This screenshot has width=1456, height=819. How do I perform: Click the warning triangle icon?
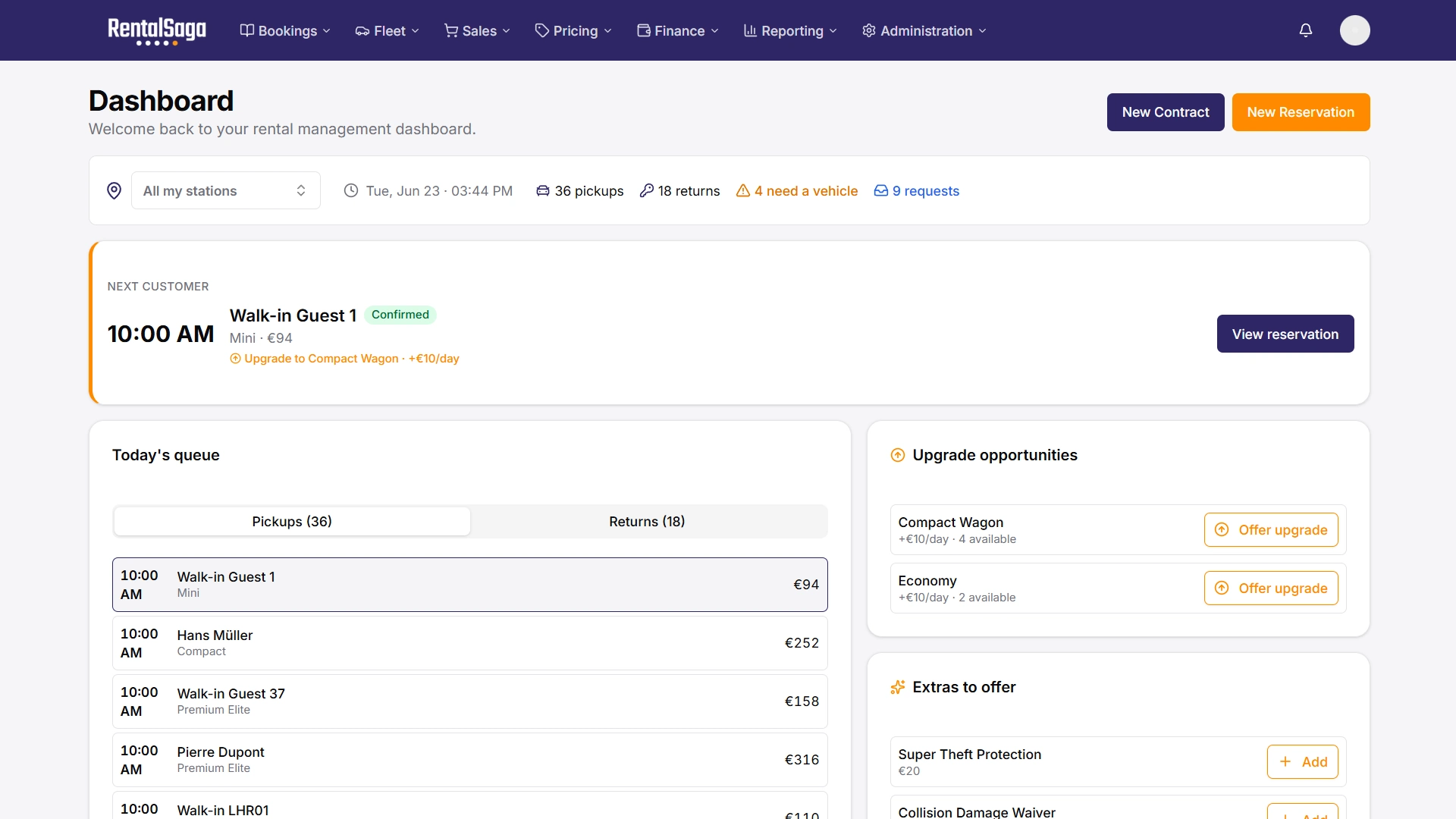pyautogui.click(x=743, y=190)
